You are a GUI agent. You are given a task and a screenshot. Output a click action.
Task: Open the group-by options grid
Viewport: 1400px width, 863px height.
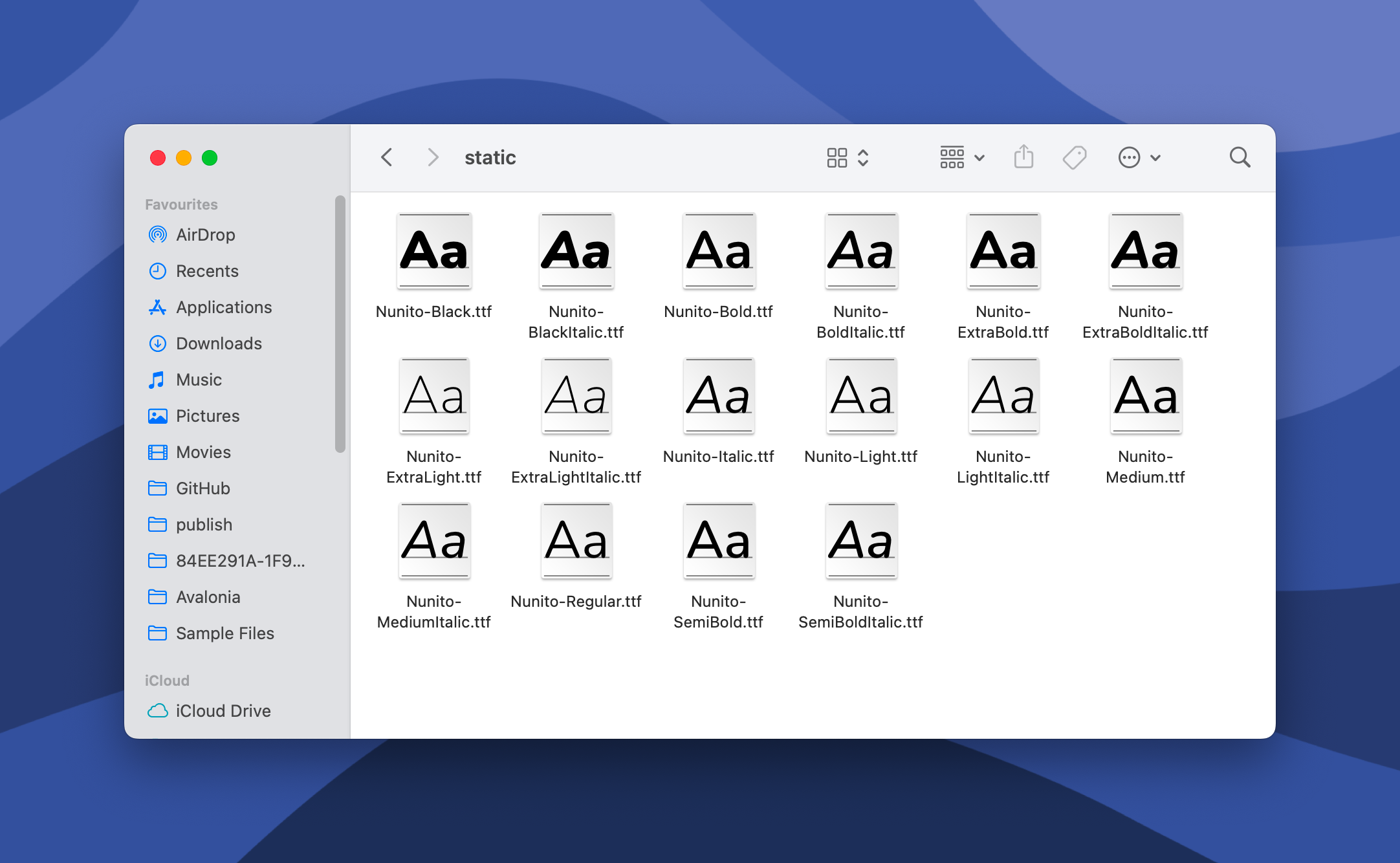952,157
